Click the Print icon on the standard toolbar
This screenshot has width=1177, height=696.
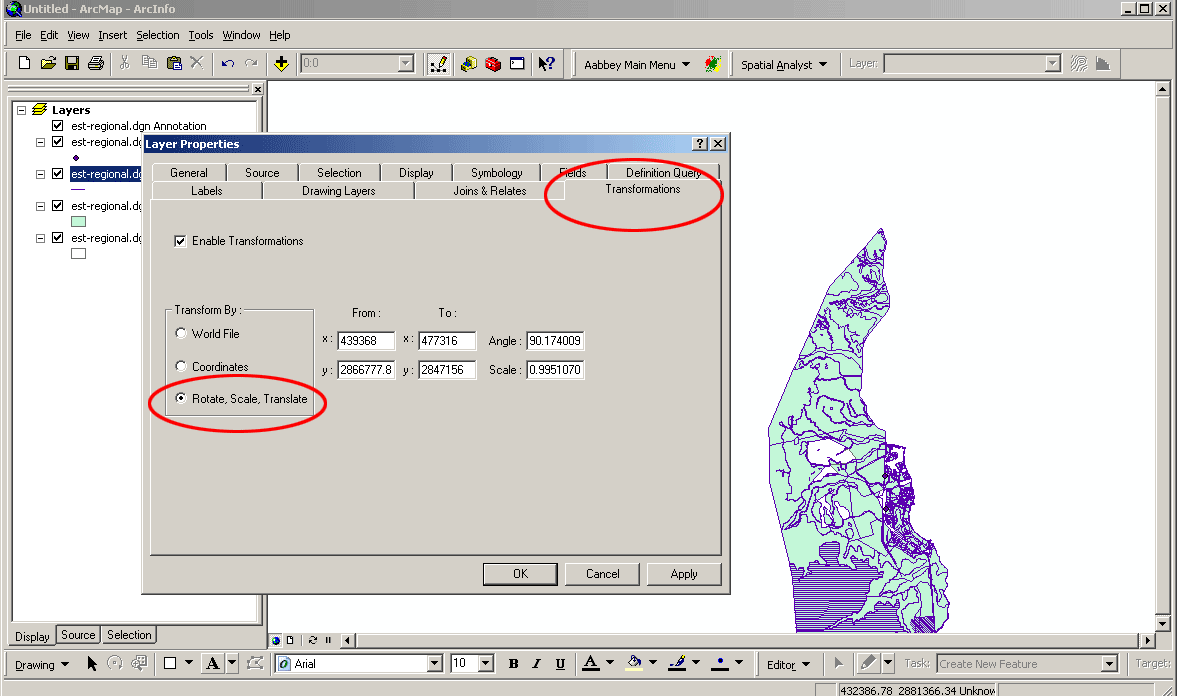(x=95, y=63)
